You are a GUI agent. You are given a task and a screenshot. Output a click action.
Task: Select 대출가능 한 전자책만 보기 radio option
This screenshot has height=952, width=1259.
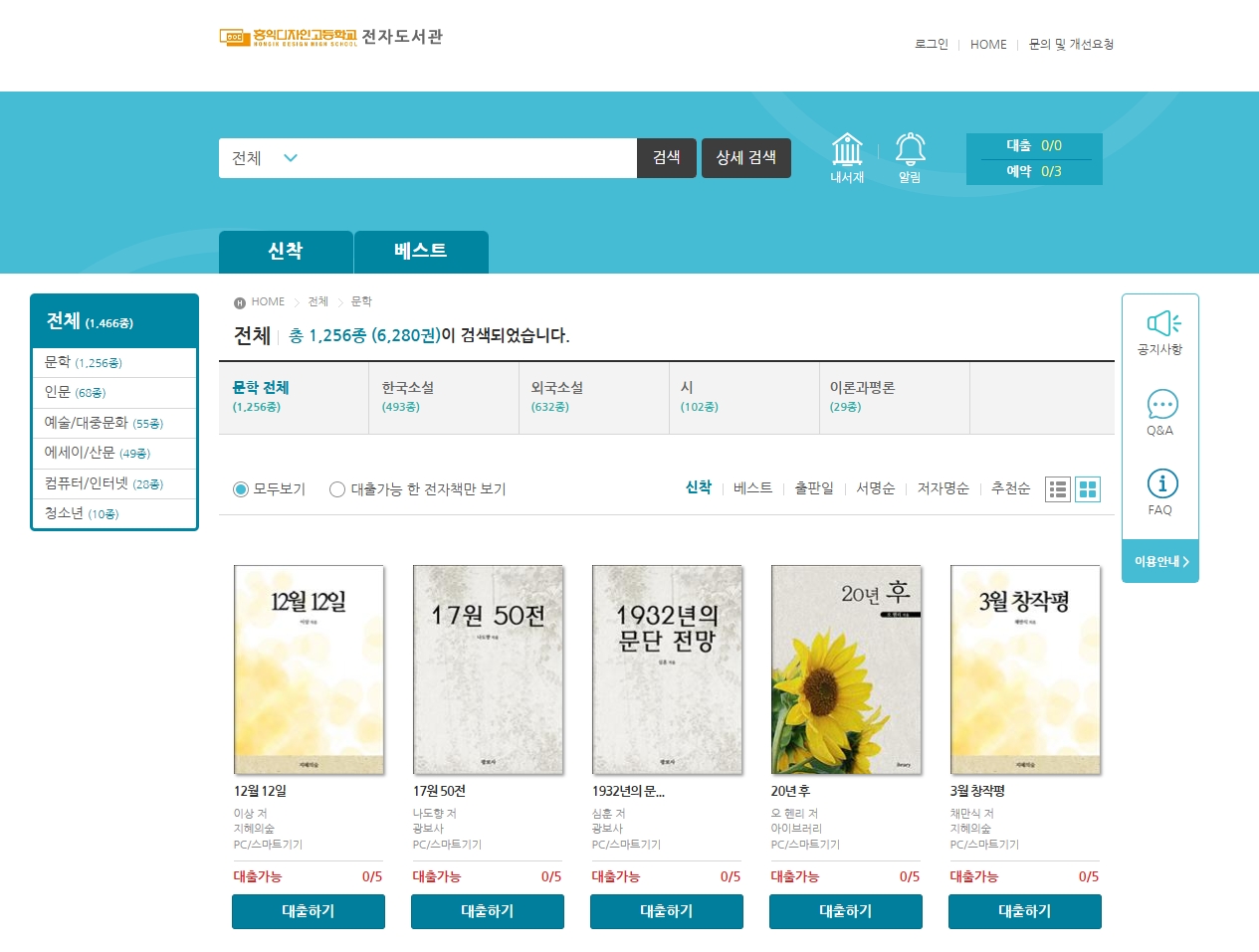coord(337,489)
